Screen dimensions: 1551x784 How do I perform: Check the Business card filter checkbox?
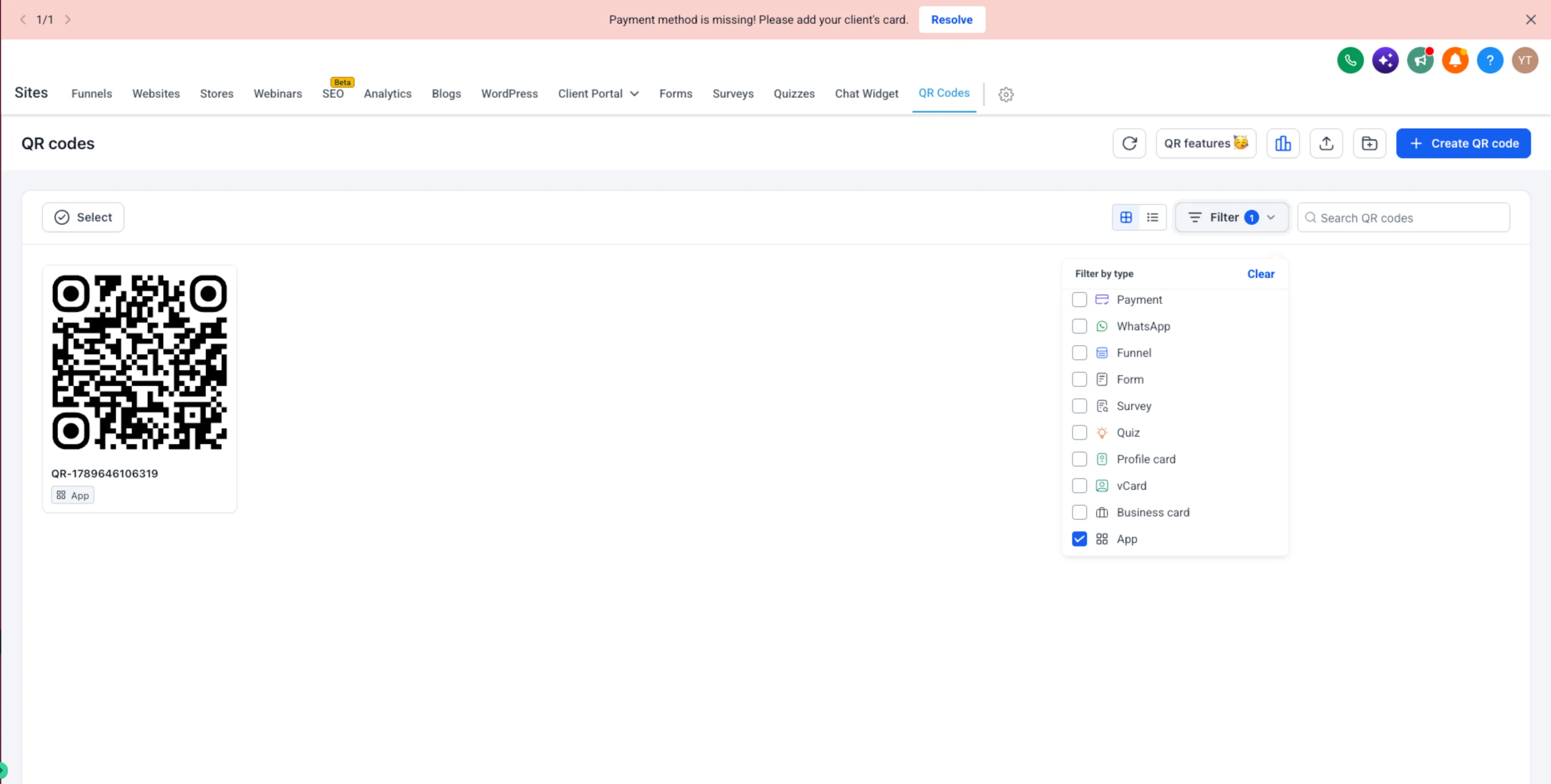point(1079,513)
